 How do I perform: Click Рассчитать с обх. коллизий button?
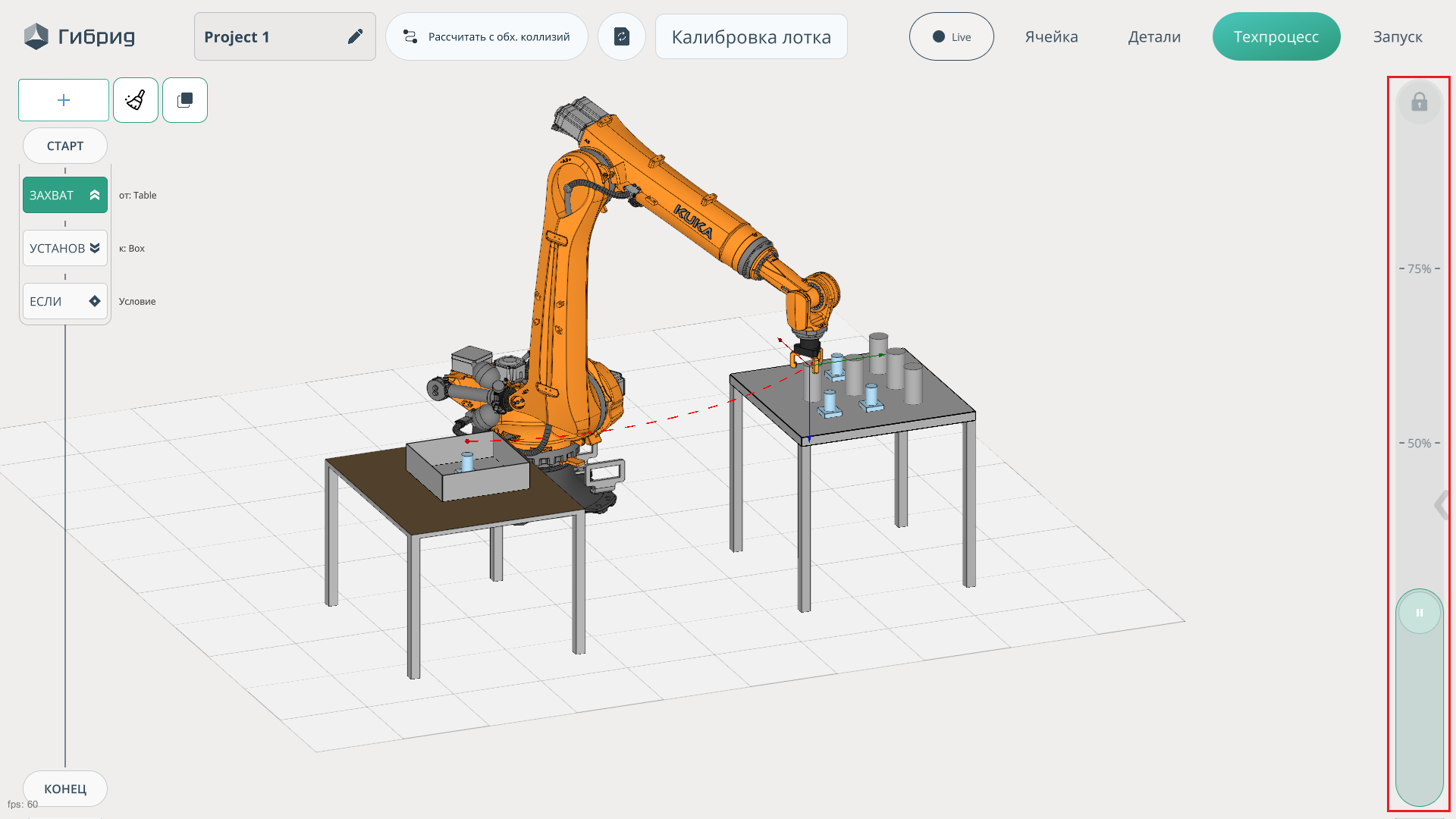[x=487, y=36]
